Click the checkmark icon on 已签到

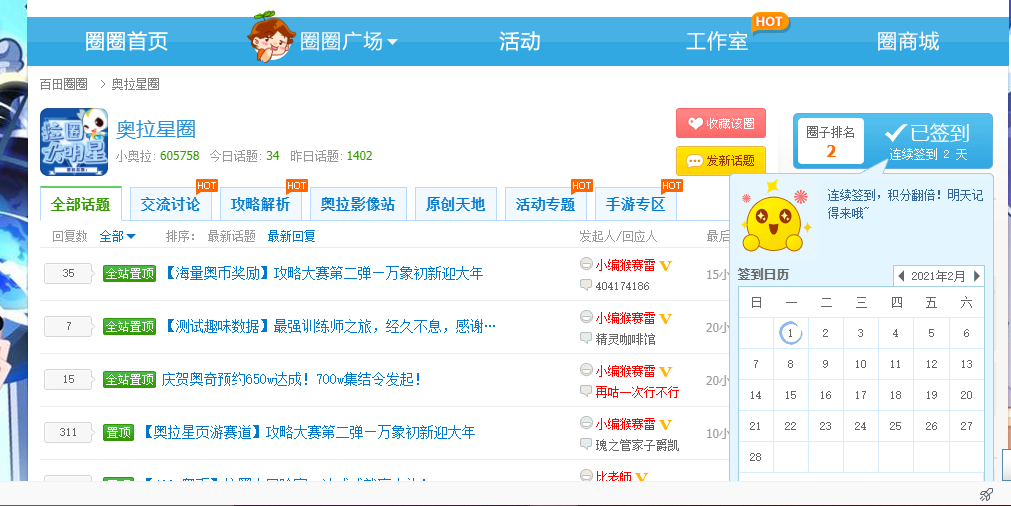click(895, 133)
